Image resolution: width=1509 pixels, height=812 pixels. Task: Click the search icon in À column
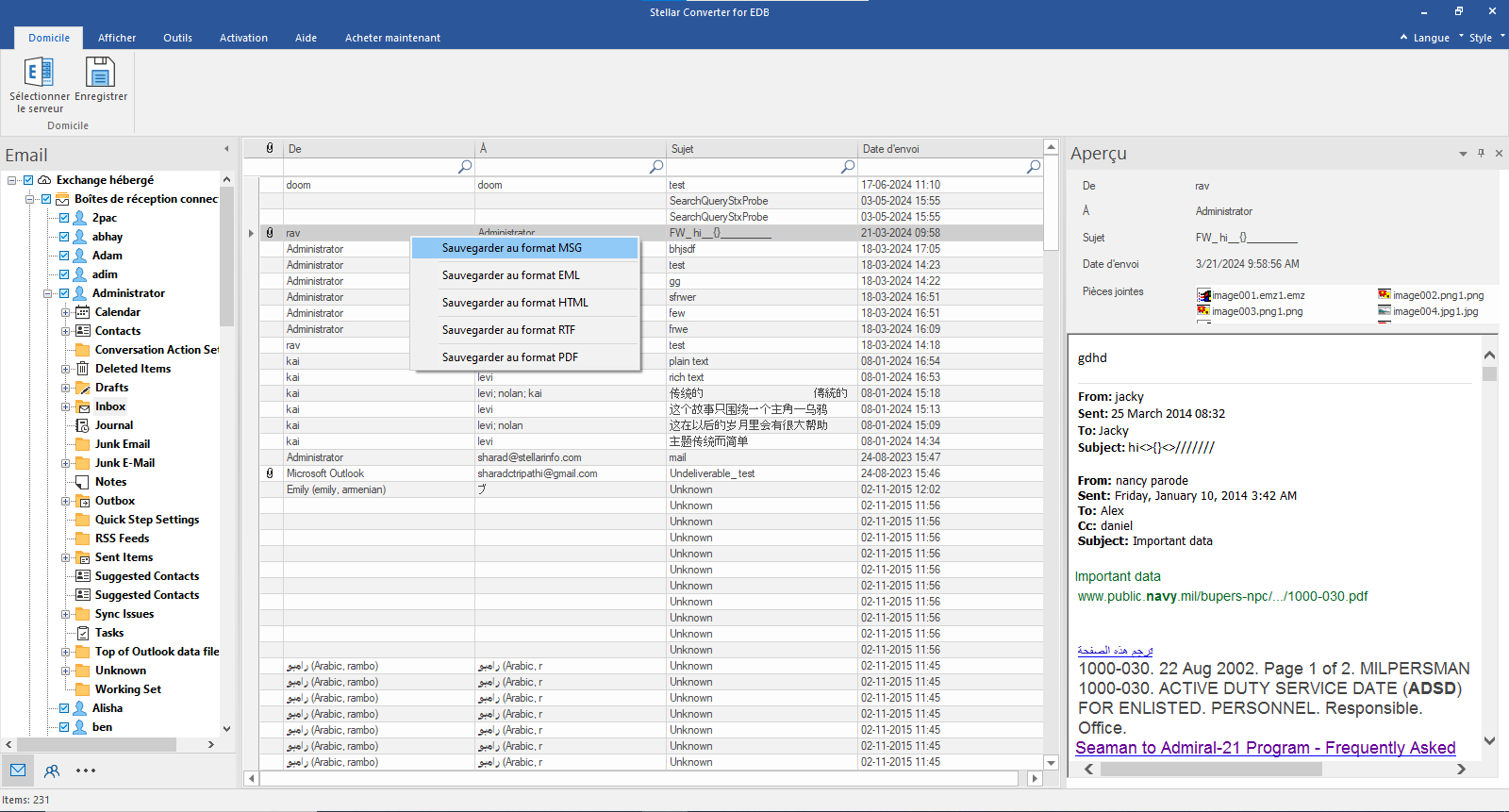[656, 166]
